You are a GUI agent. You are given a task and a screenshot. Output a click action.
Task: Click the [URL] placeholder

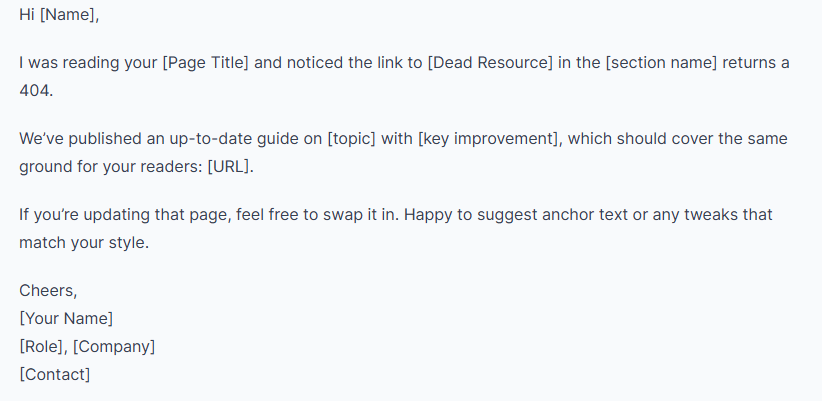[x=229, y=165]
